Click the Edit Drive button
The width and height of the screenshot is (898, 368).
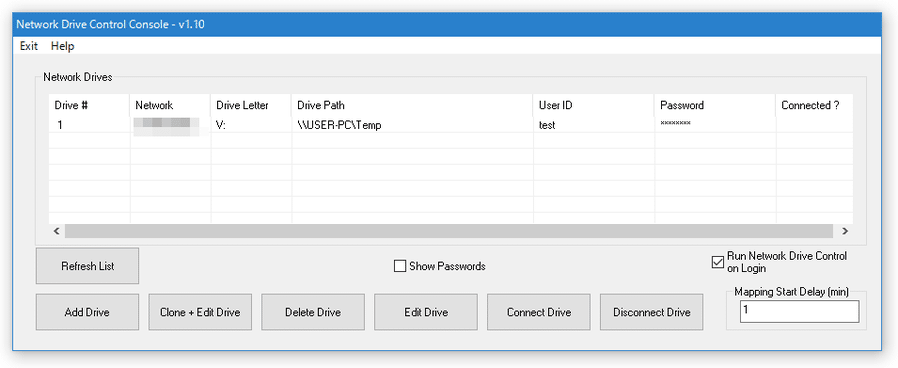(426, 312)
